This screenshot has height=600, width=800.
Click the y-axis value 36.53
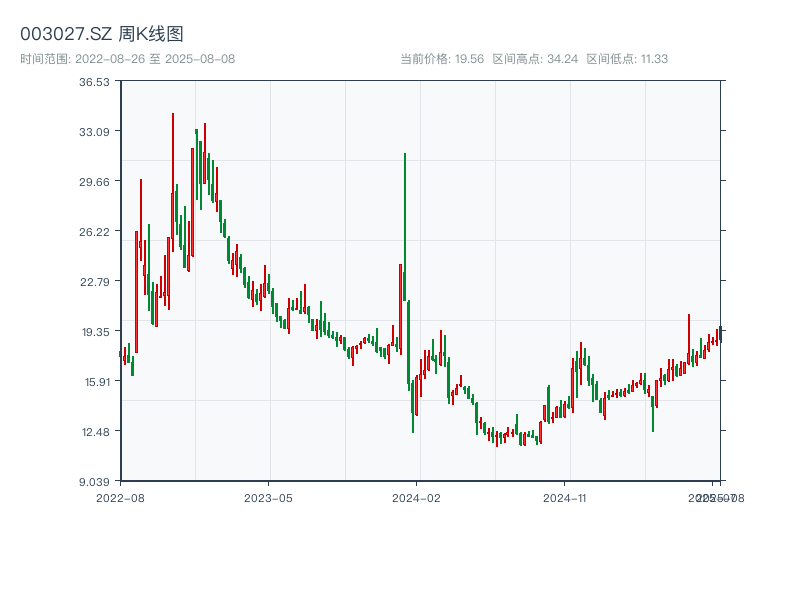94,82
